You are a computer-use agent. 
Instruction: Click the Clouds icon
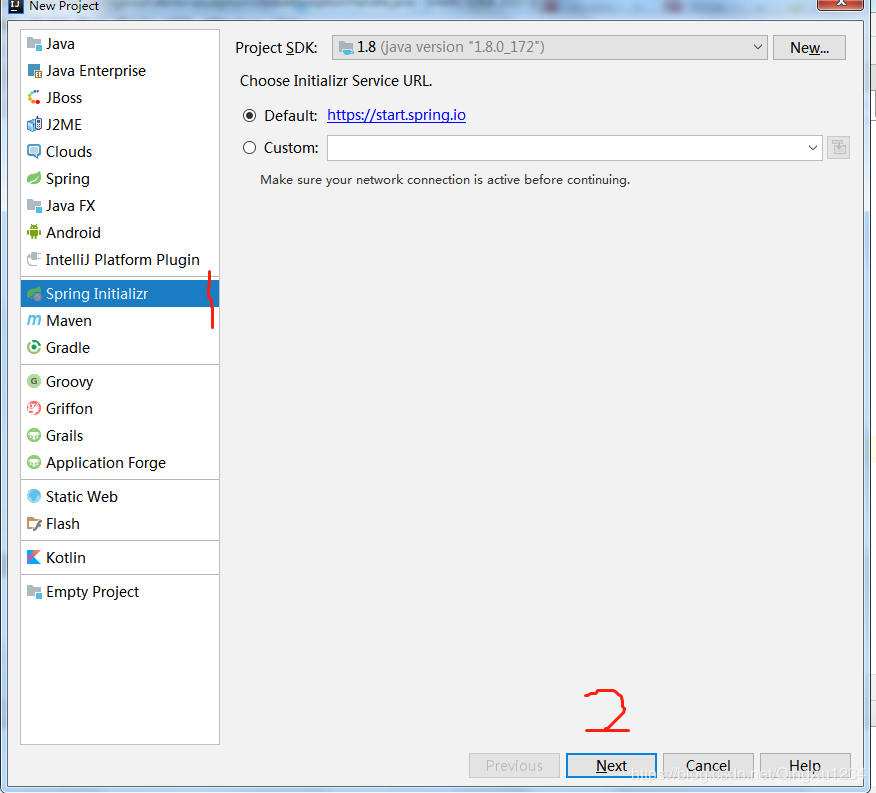[34, 151]
